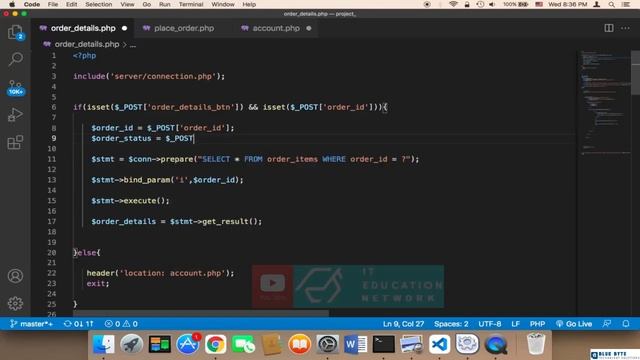Open the clock Wed 8:36 PM
This screenshot has height=360, width=640.
pos(568,4)
